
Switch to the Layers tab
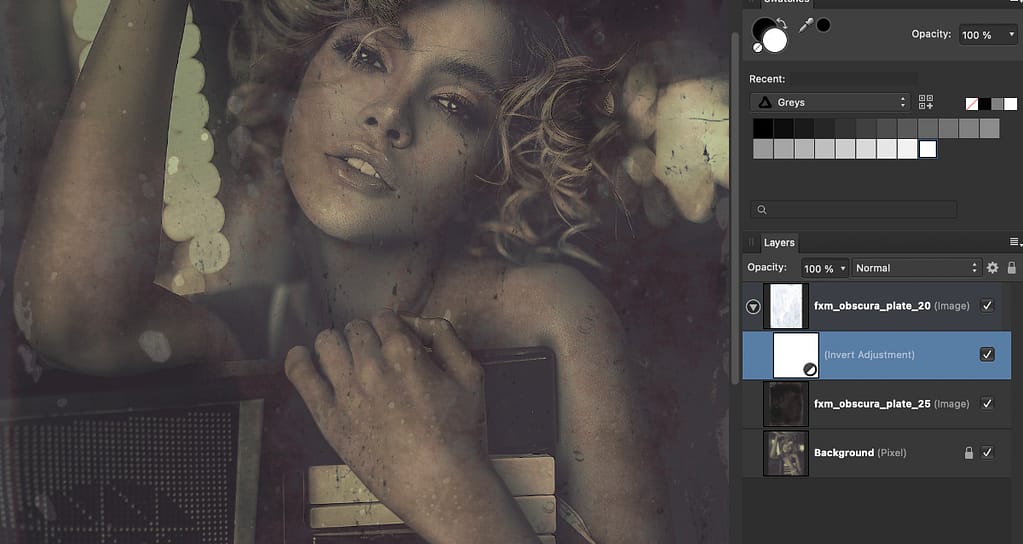(x=779, y=243)
